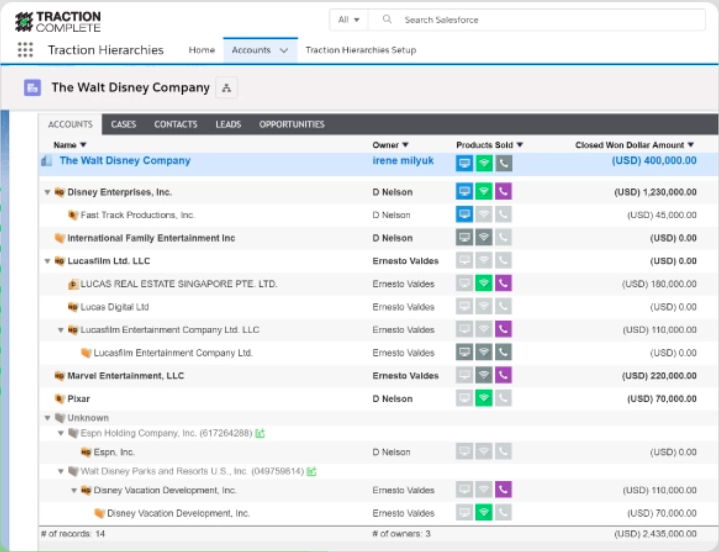Switch to the OPPORTUNITIES tab

tap(292, 124)
